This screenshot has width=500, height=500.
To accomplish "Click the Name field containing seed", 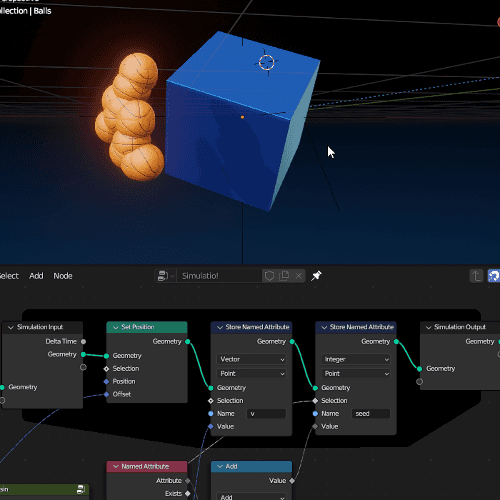I will pos(371,414).
